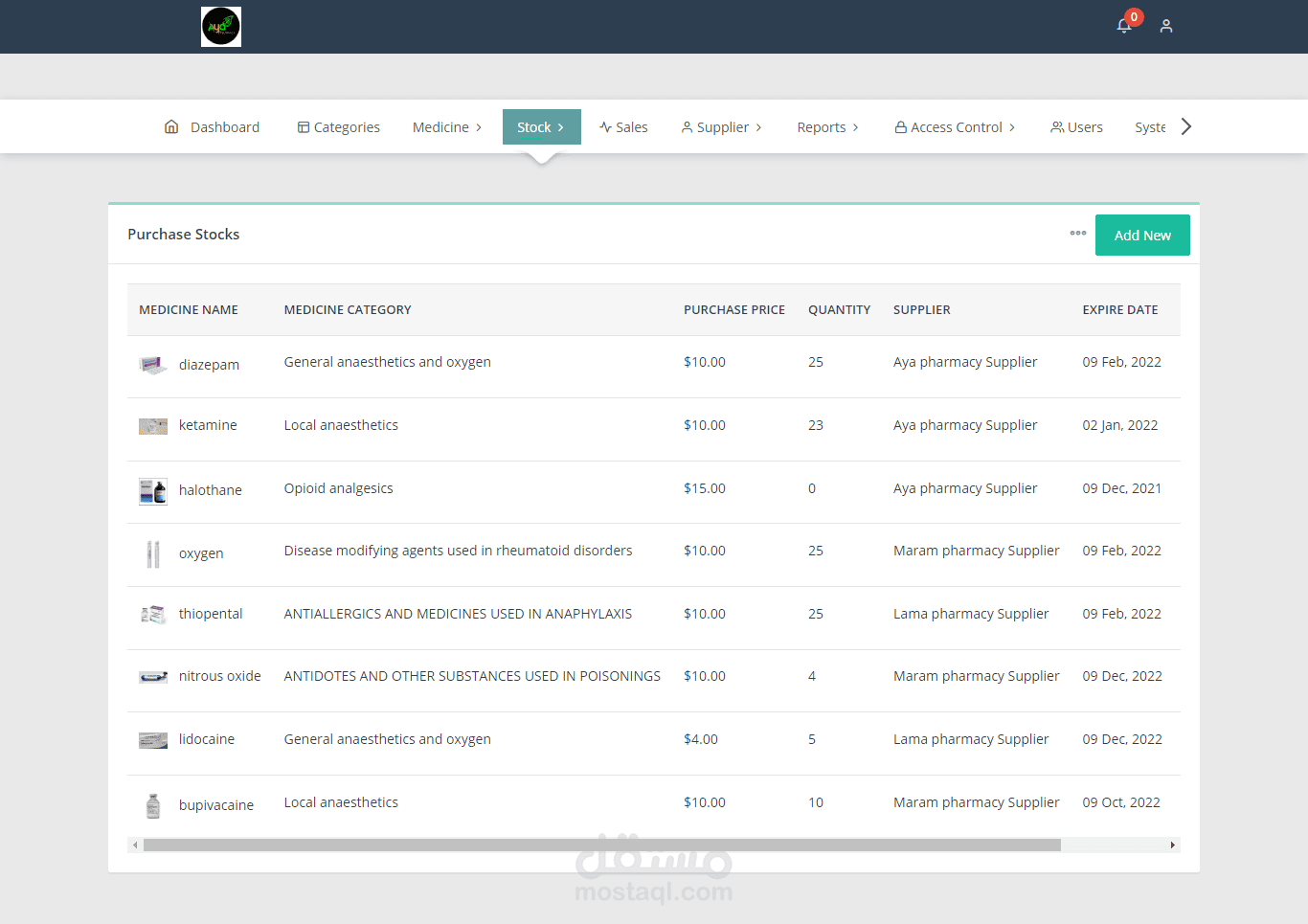Open the Users page
This screenshot has width=1308, height=924.
coord(1076,126)
